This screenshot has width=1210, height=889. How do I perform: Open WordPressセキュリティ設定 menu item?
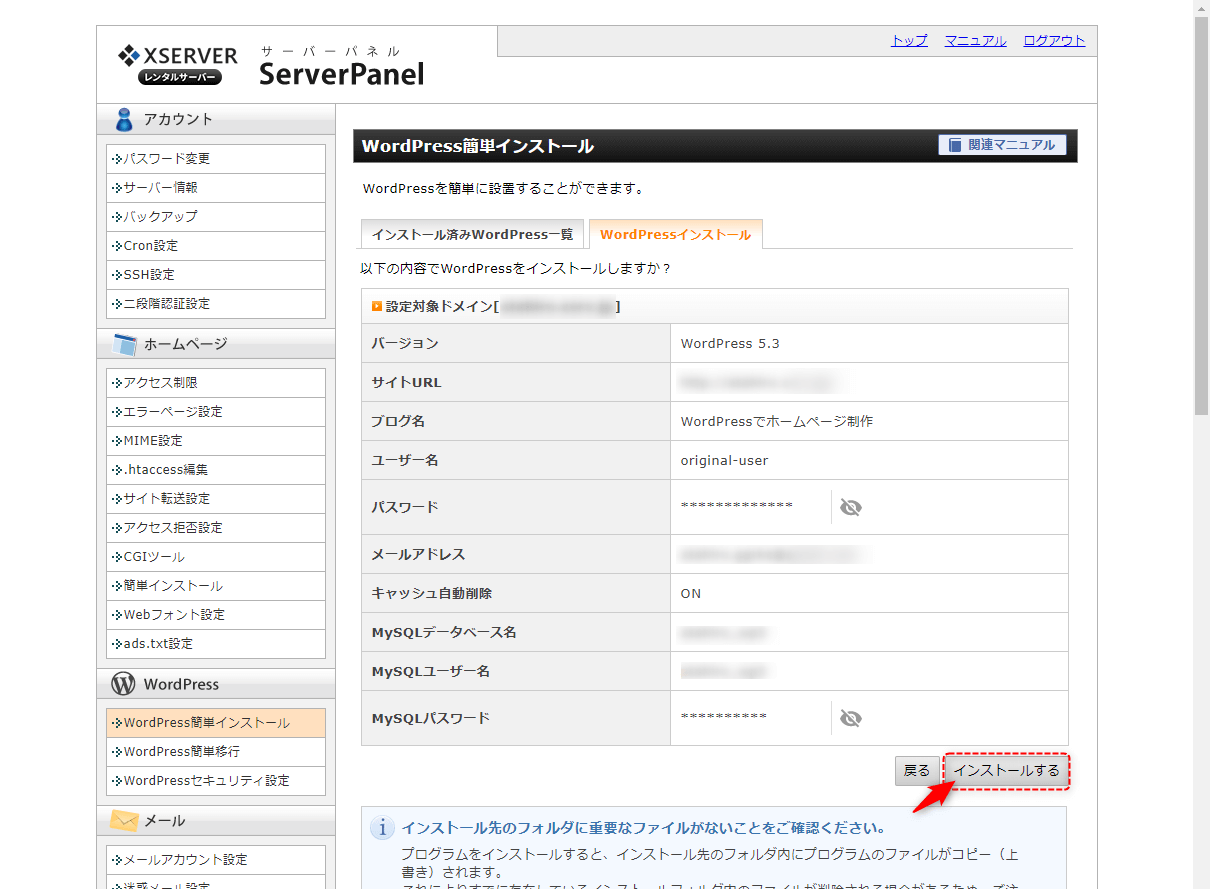216,781
